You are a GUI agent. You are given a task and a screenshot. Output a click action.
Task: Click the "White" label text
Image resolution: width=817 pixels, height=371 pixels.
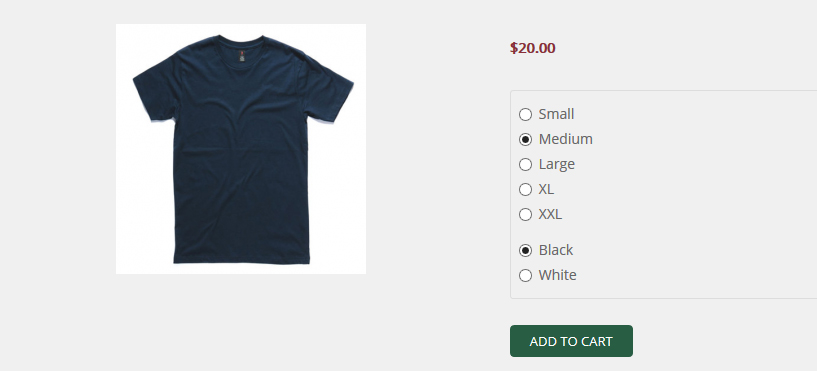[x=558, y=275]
